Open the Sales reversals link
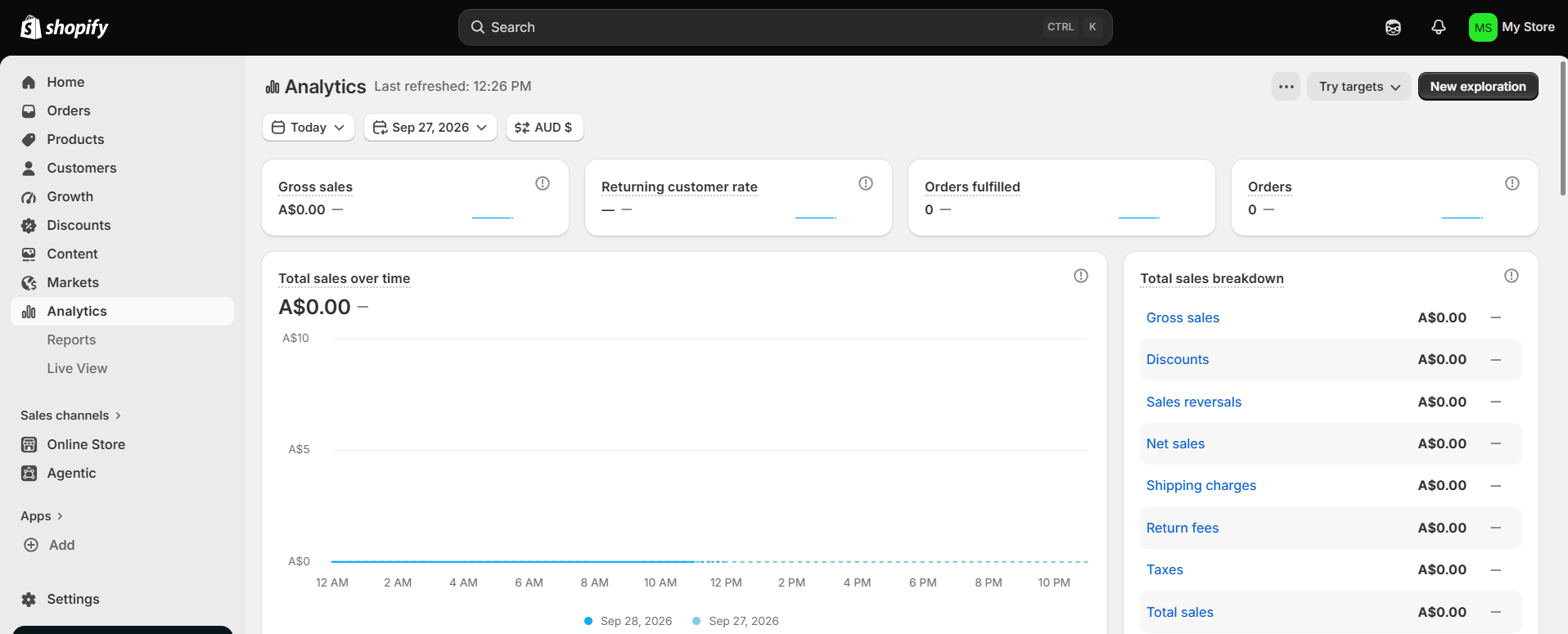Viewport: 1568px width, 634px height. [x=1194, y=402]
